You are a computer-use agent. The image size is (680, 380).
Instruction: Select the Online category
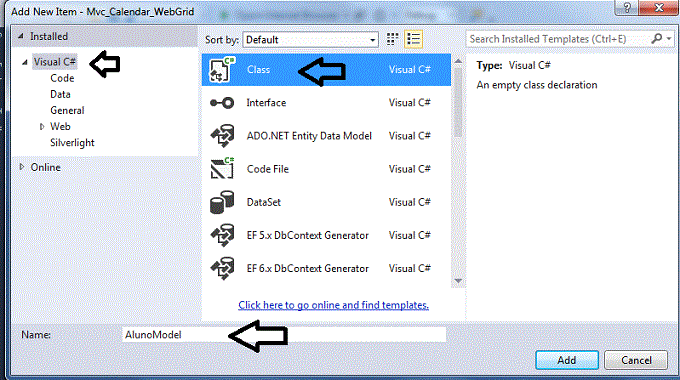(46, 167)
